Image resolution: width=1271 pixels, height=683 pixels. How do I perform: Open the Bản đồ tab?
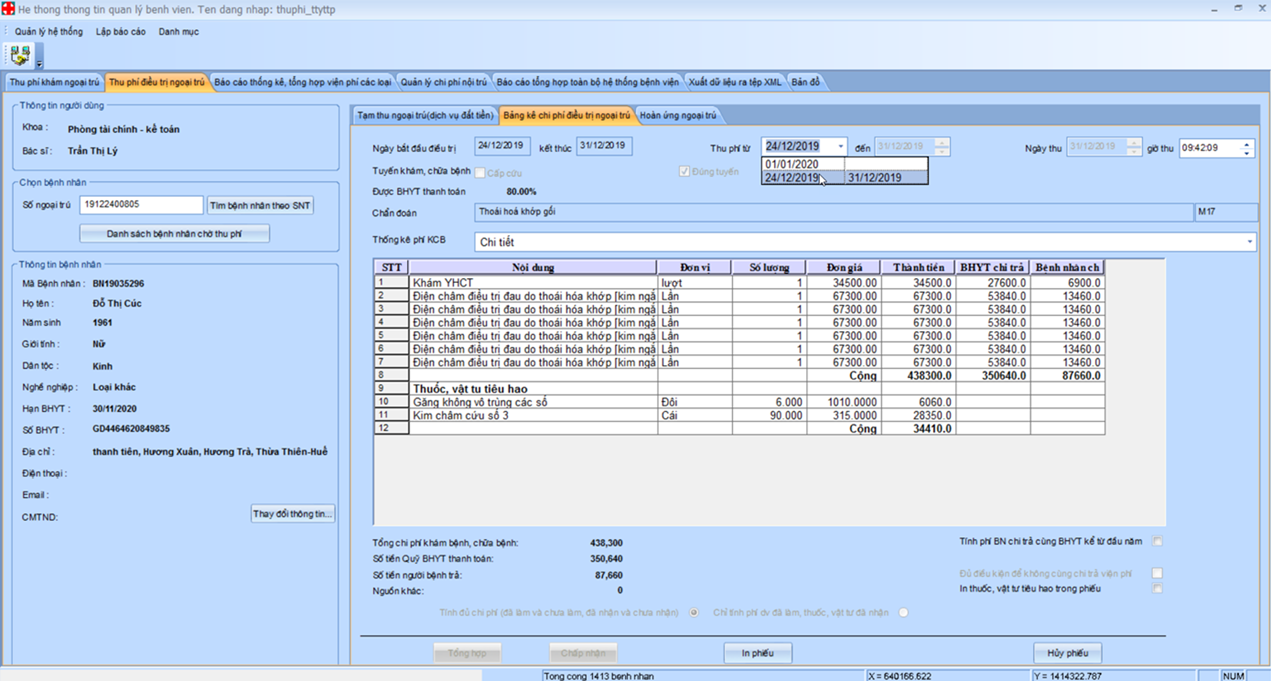(x=806, y=82)
